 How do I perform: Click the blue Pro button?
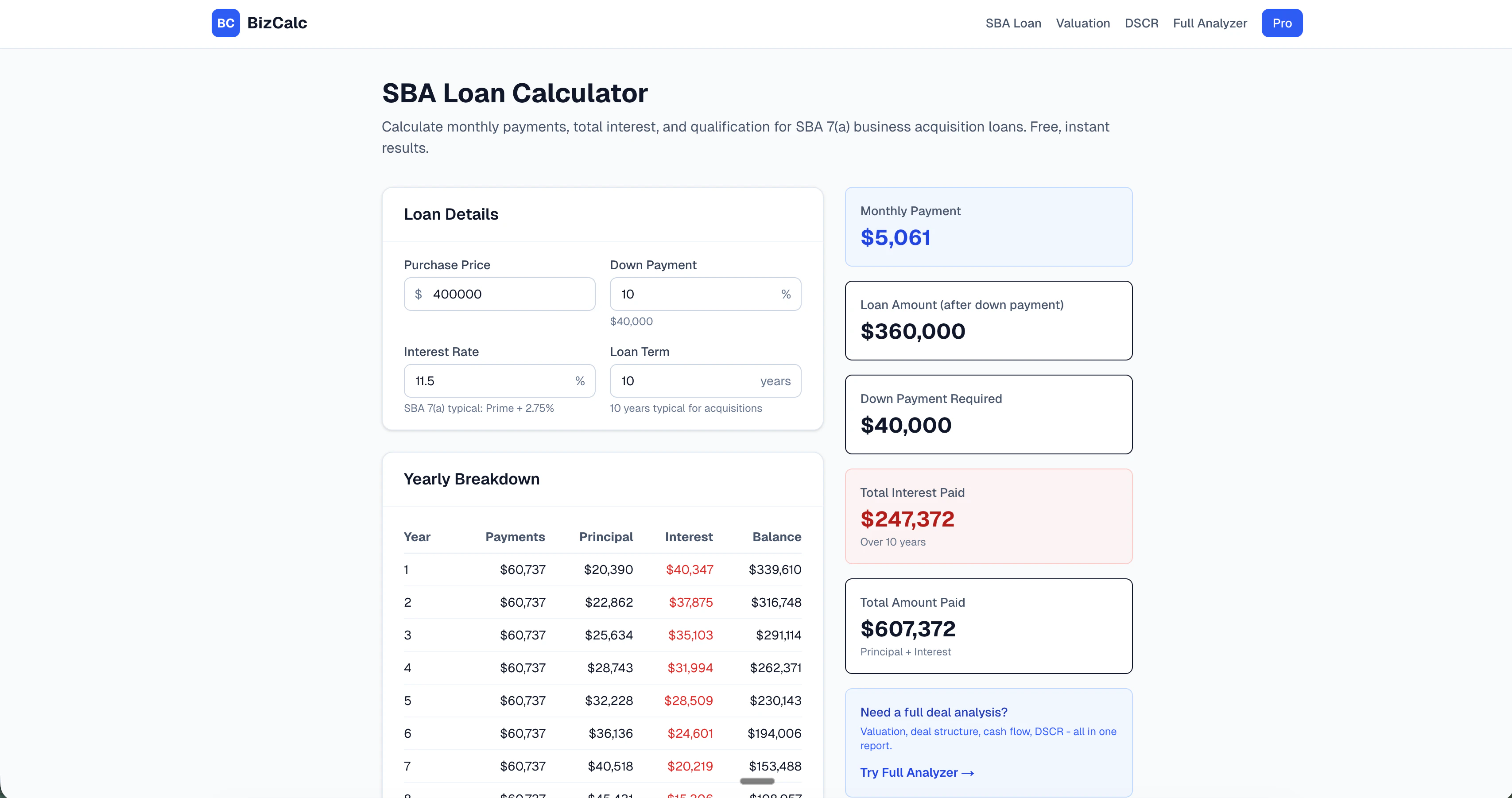pyautogui.click(x=1281, y=23)
